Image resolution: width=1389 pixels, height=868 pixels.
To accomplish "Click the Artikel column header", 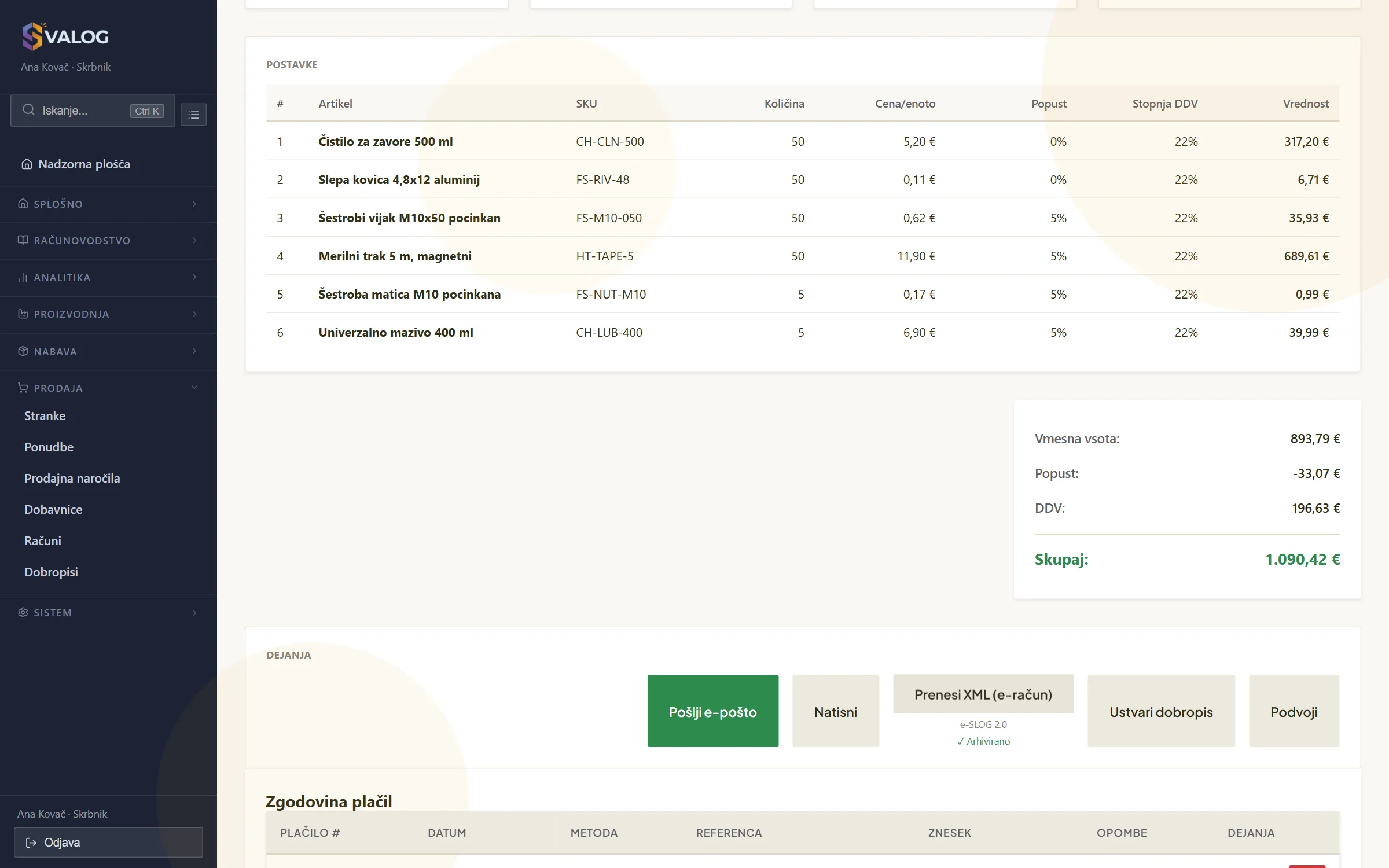I will pyautogui.click(x=335, y=104).
